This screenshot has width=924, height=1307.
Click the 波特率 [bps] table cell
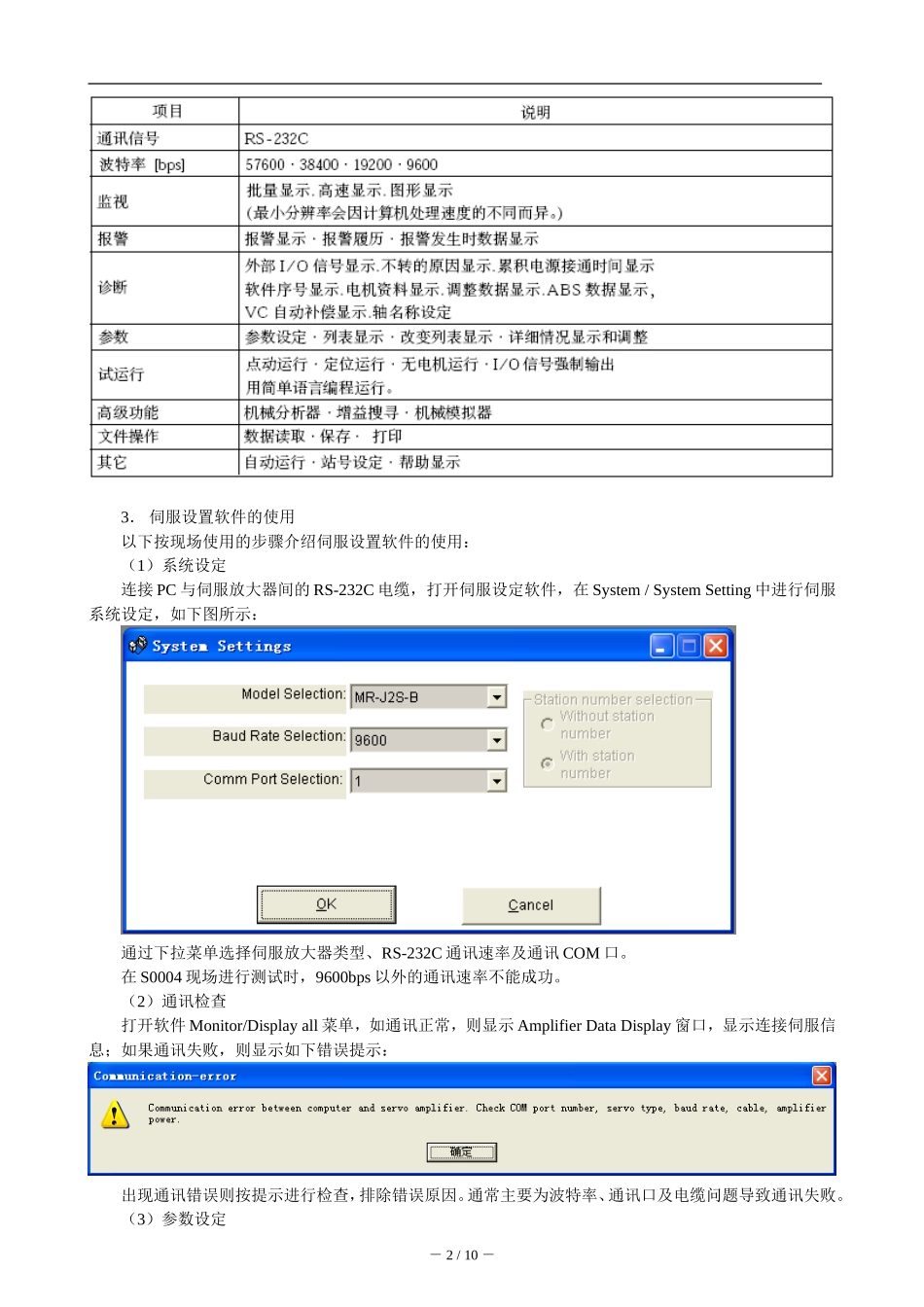pos(164,164)
